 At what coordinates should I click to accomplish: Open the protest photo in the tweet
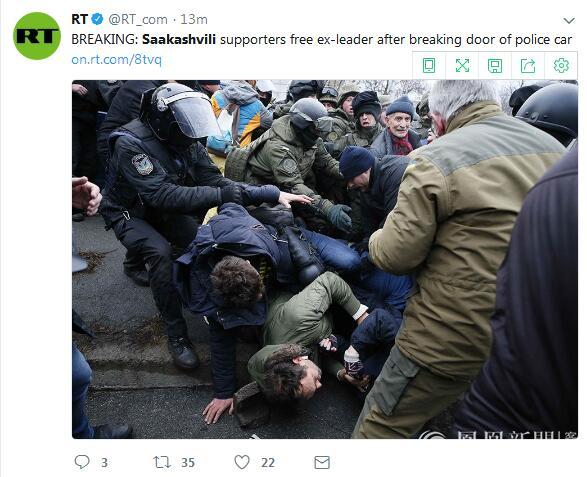point(325,259)
